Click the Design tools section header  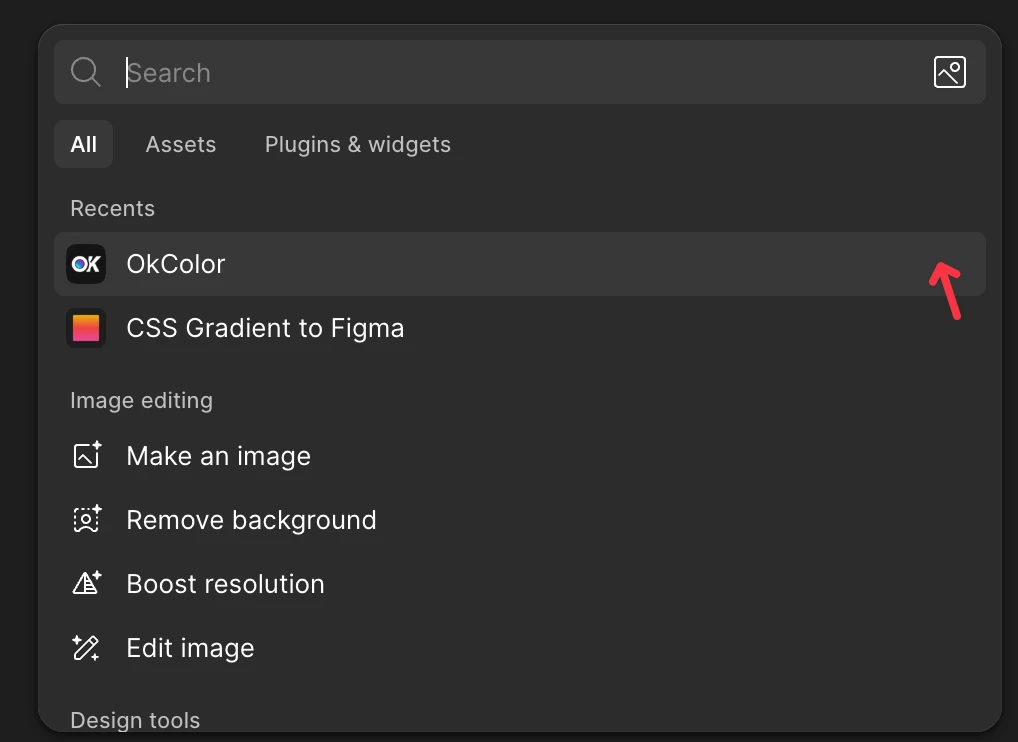click(x=135, y=720)
